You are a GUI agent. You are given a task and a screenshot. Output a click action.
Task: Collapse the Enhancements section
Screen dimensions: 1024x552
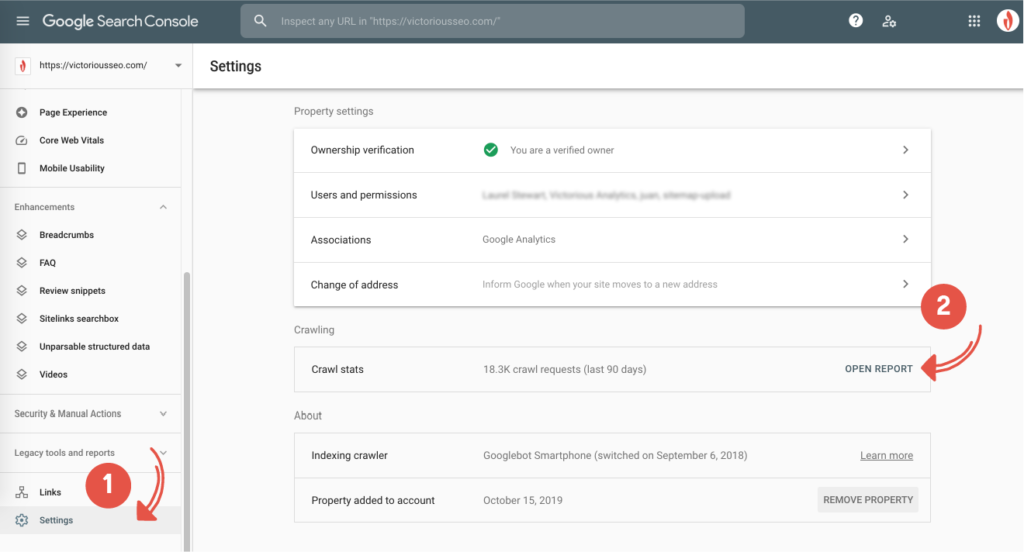[164, 207]
